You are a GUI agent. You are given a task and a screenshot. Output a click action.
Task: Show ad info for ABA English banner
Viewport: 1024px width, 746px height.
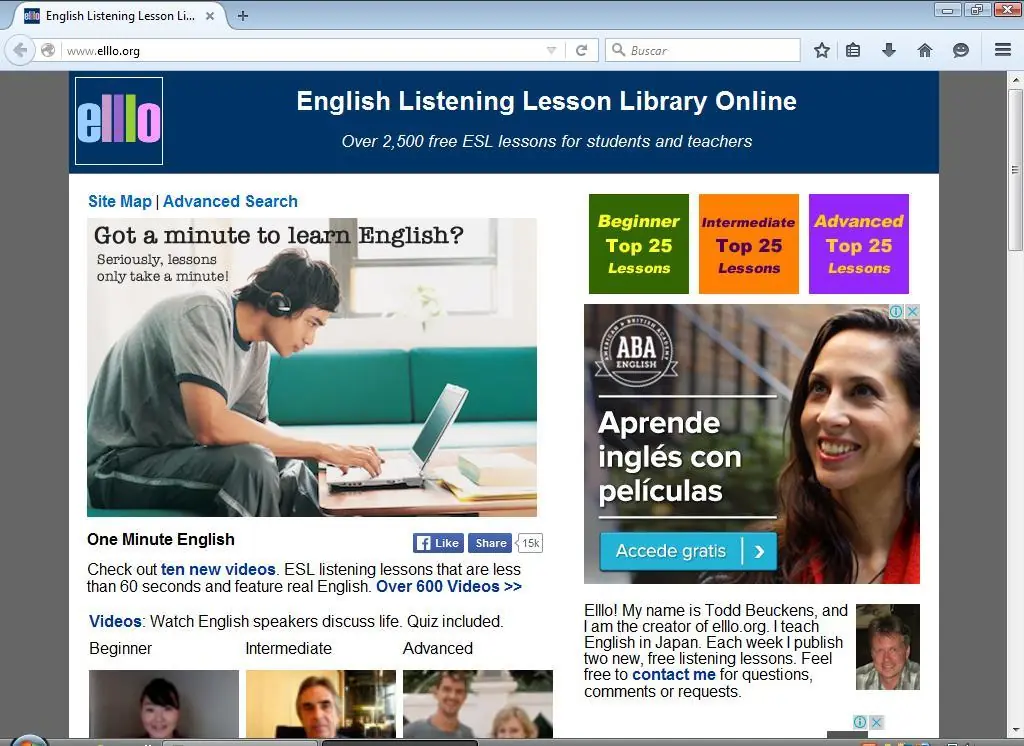[x=897, y=312]
